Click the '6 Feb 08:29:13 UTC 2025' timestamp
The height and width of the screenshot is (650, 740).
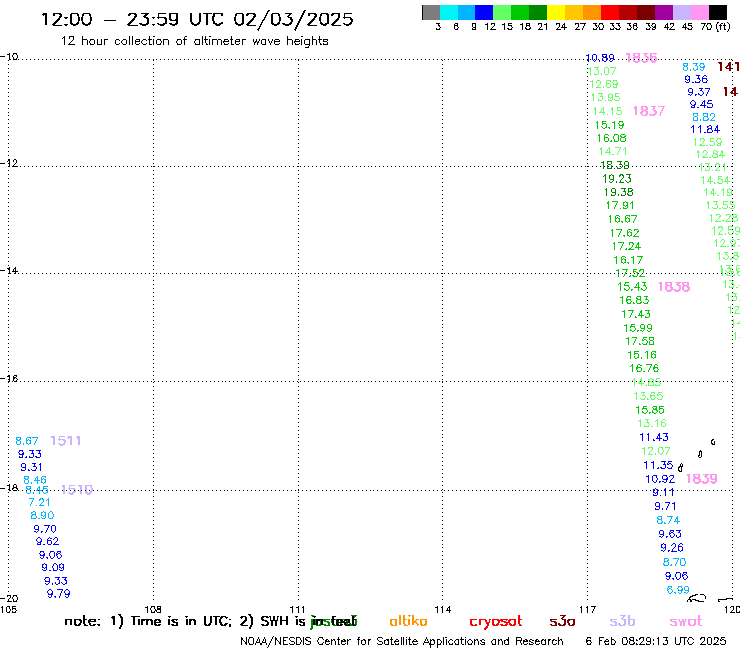(x=656, y=641)
